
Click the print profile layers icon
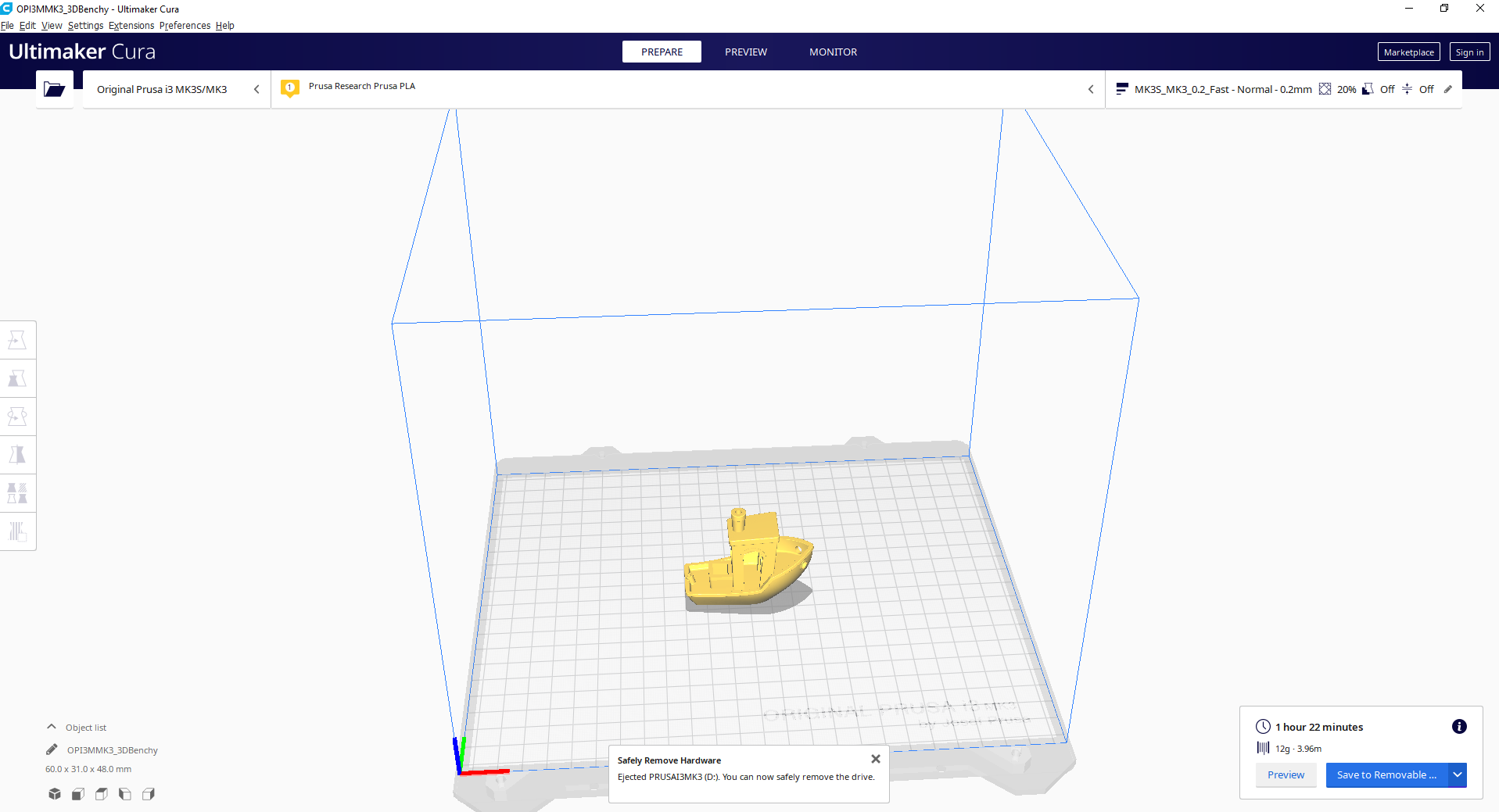point(1122,89)
